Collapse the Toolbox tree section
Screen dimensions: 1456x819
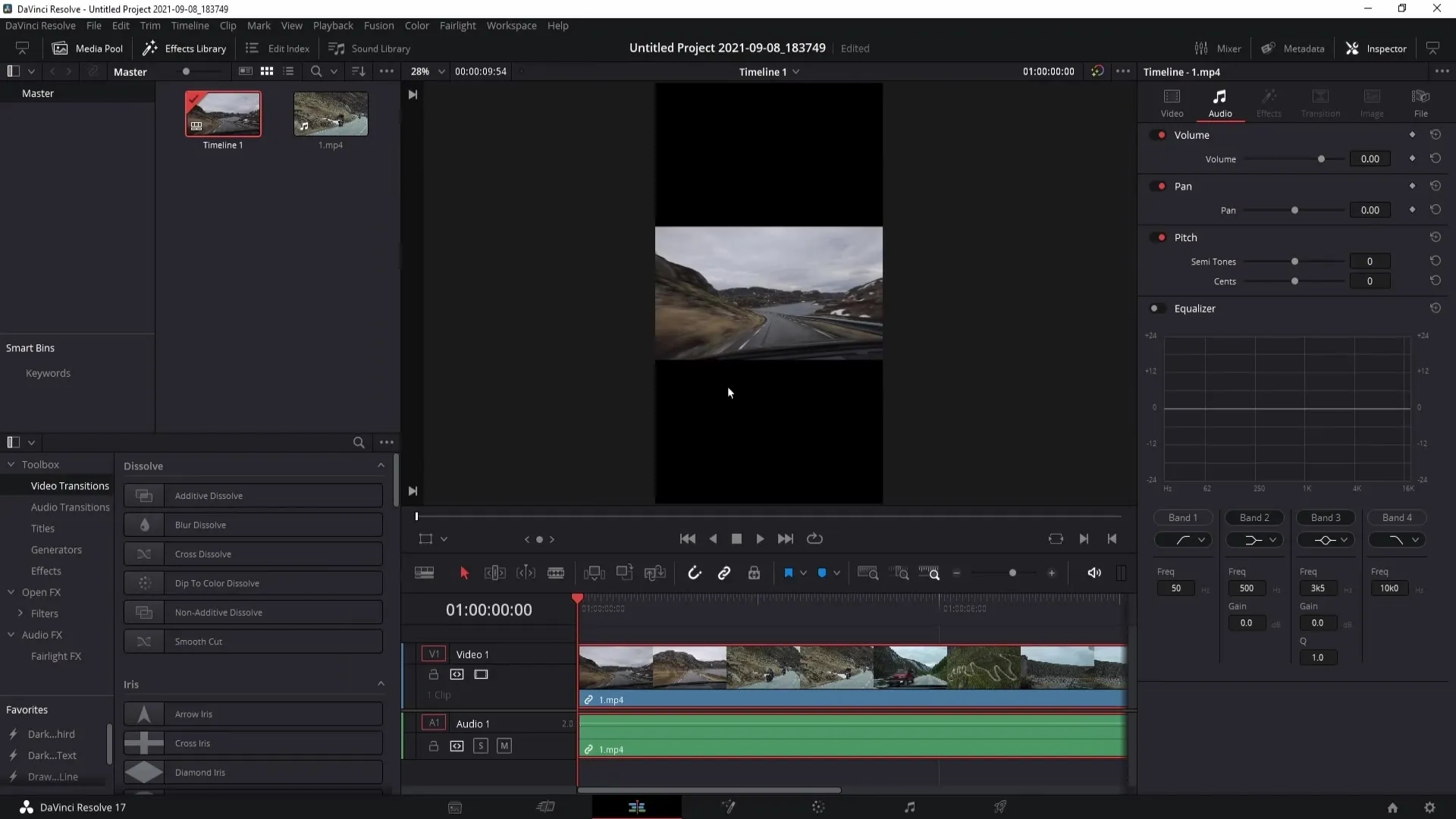pyautogui.click(x=11, y=464)
